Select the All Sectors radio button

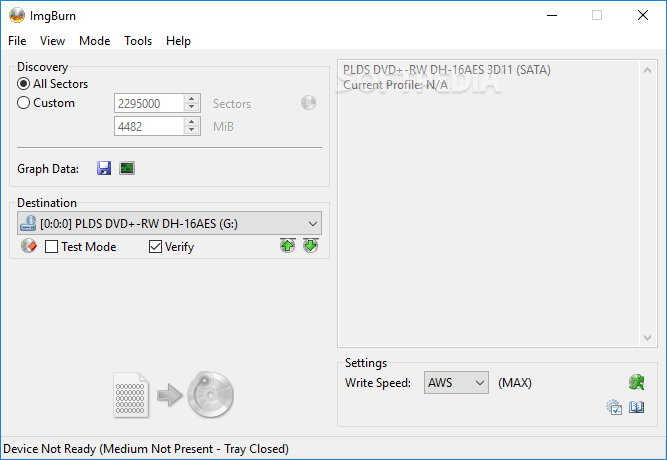[x=23, y=83]
